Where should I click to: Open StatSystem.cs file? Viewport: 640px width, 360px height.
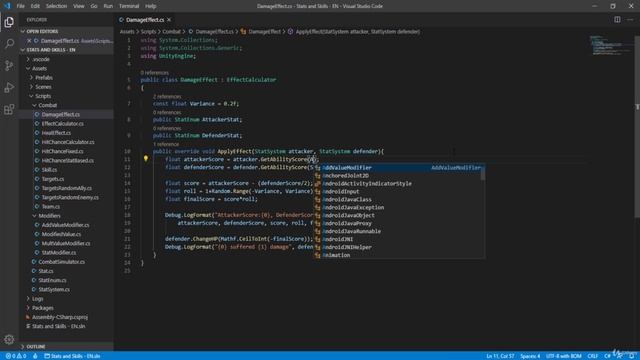pyautogui.click(x=54, y=289)
